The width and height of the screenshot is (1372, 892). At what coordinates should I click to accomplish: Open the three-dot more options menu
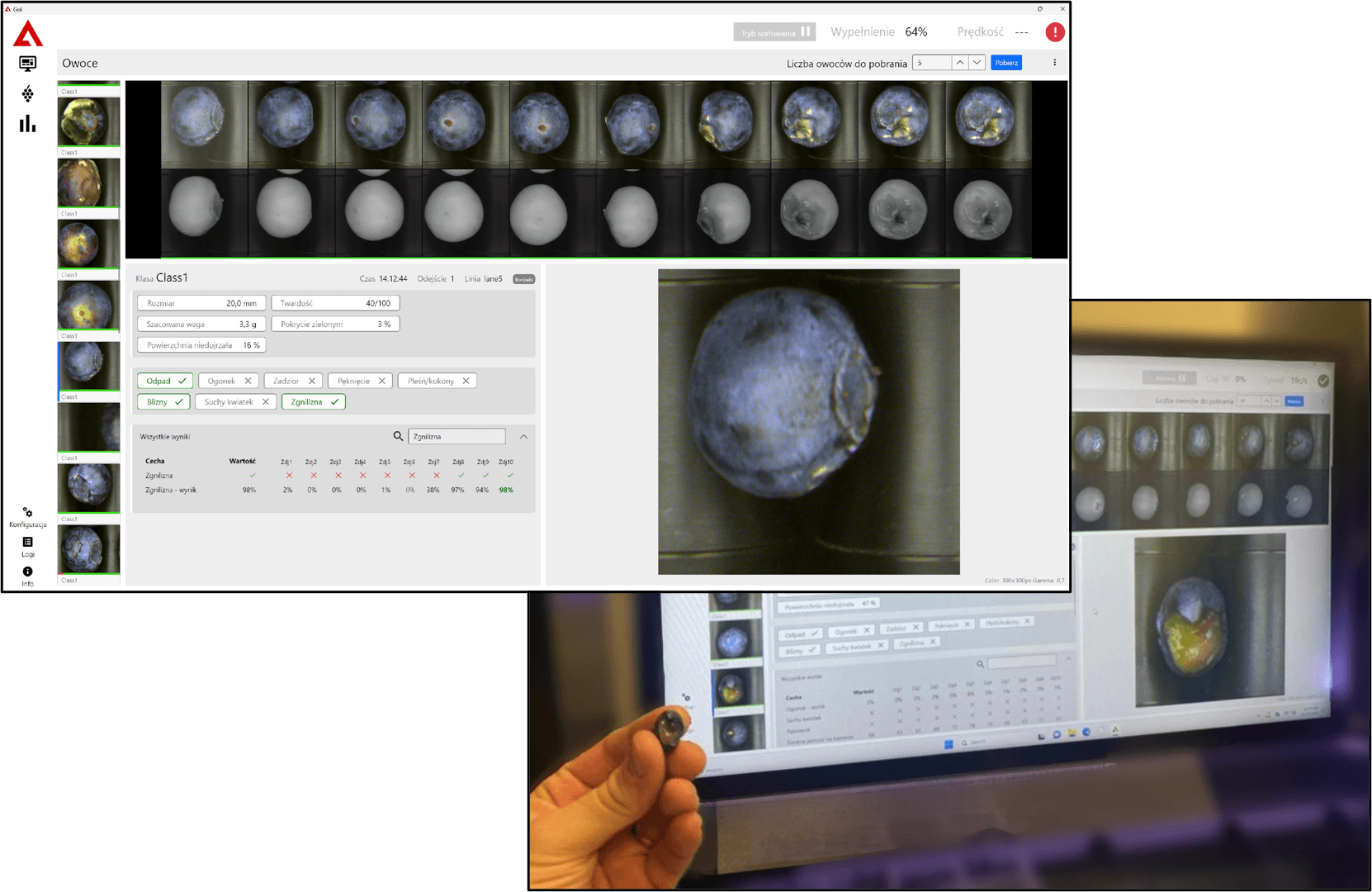coord(1054,63)
